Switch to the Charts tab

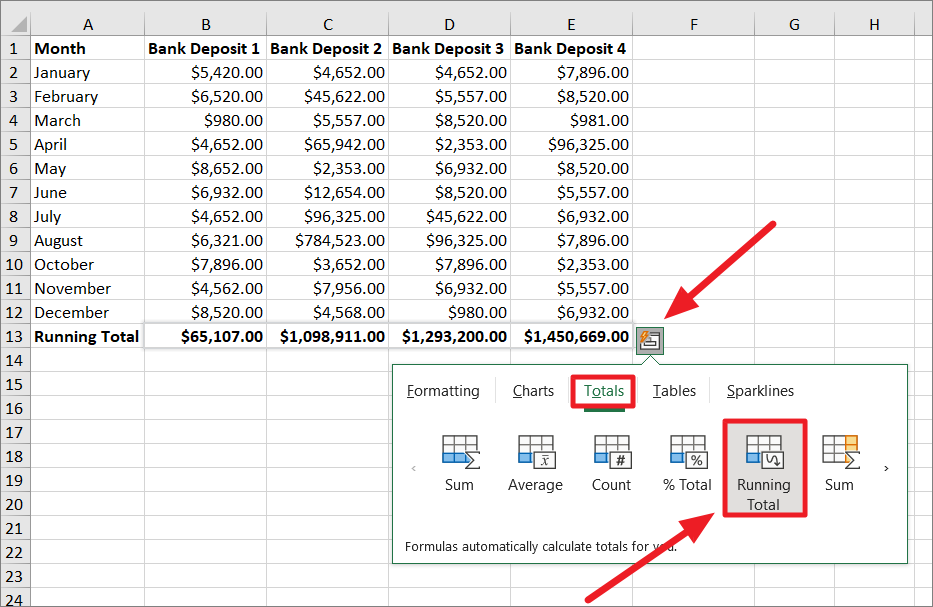point(533,391)
